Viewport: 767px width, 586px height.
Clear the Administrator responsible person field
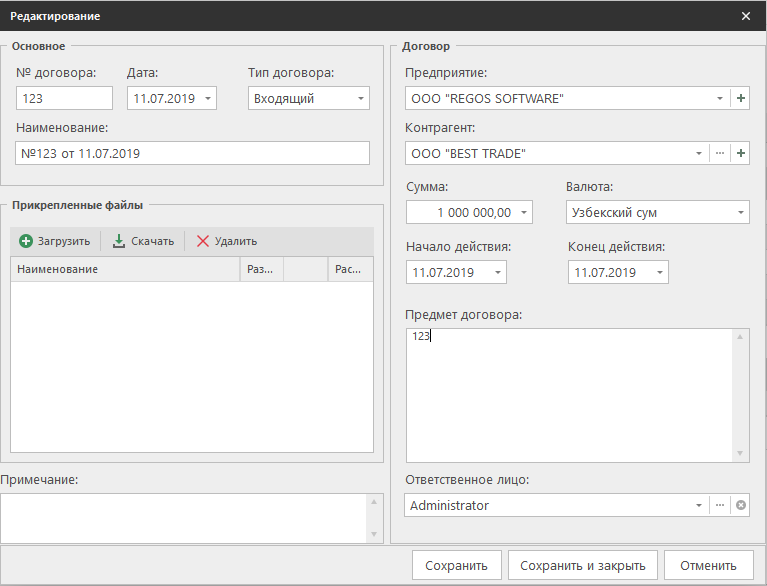[x=740, y=505]
